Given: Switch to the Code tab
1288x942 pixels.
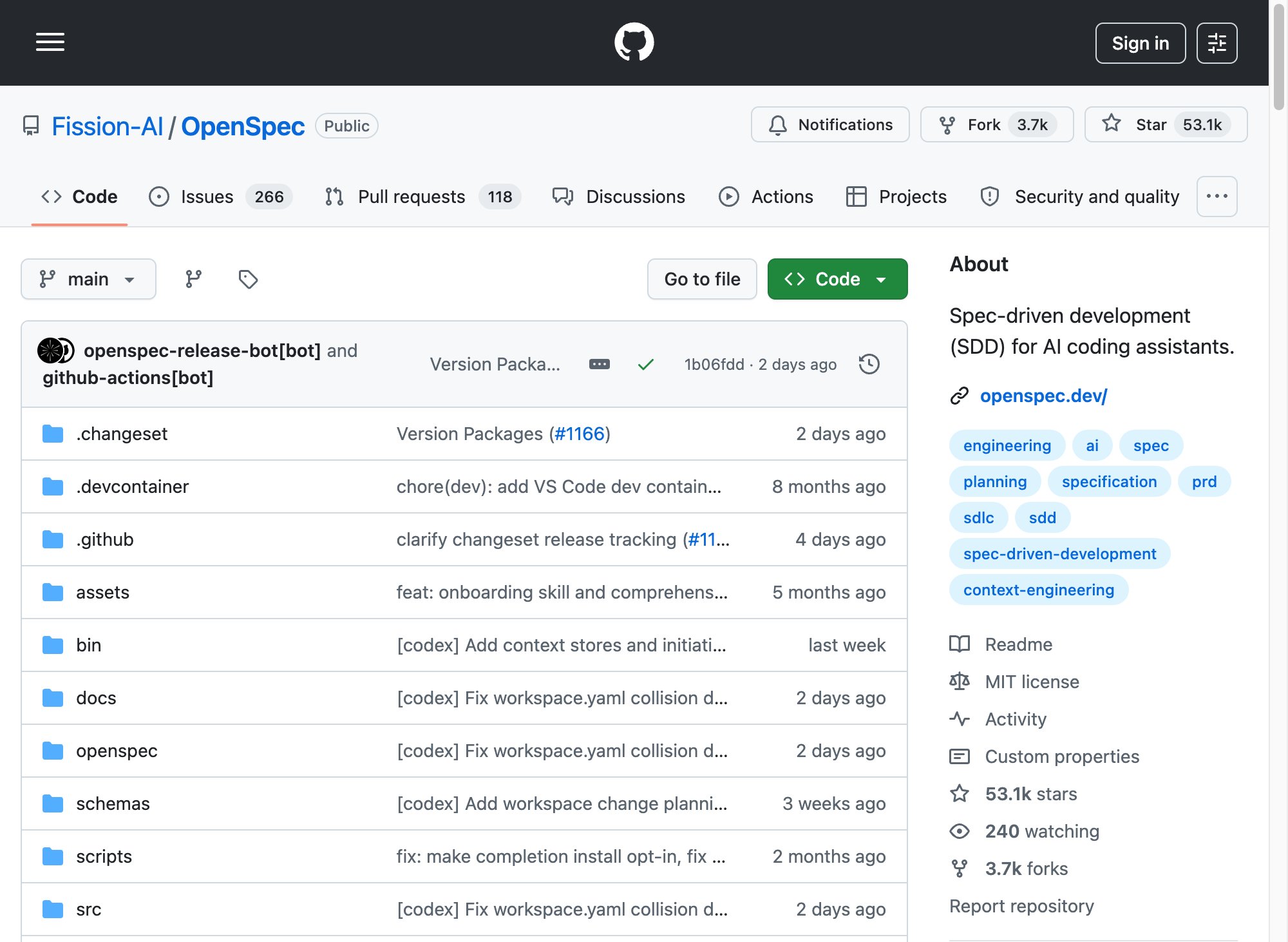Looking at the screenshot, I should pos(79,197).
